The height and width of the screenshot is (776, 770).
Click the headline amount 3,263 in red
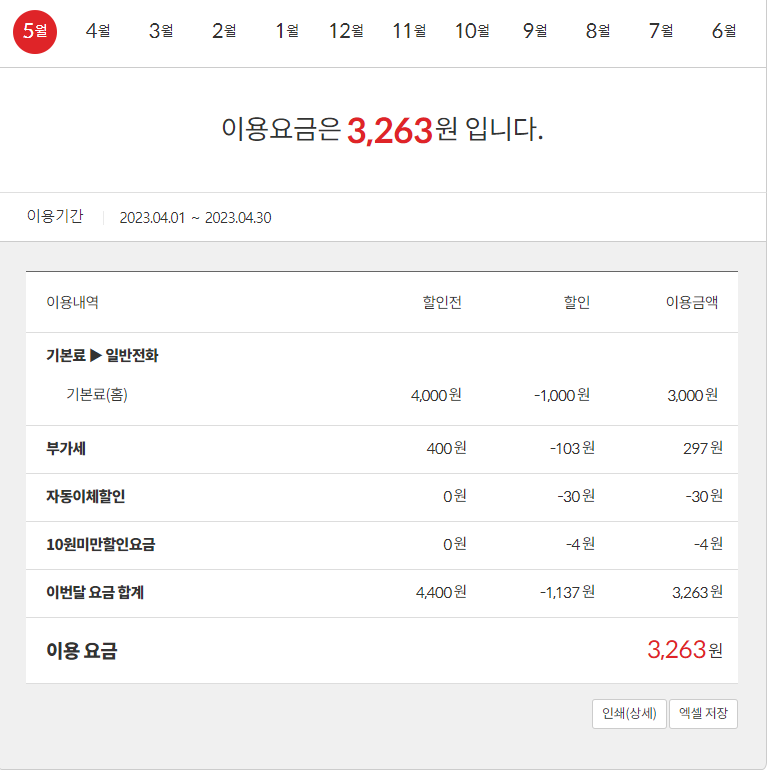click(390, 131)
